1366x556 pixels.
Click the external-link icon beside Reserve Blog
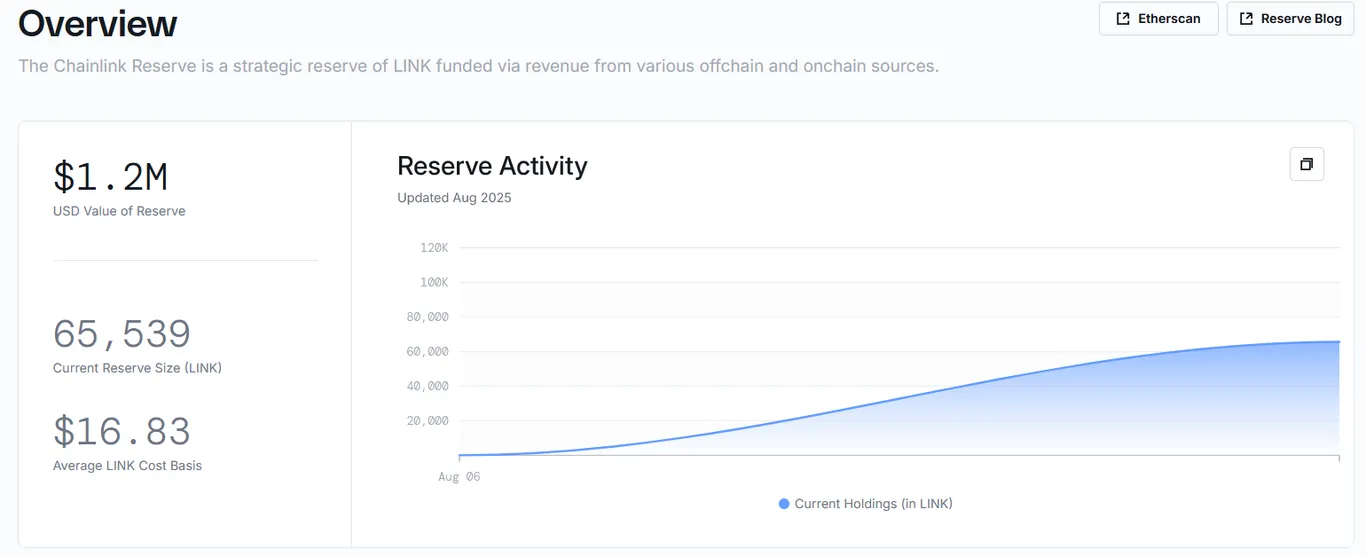tap(1246, 19)
